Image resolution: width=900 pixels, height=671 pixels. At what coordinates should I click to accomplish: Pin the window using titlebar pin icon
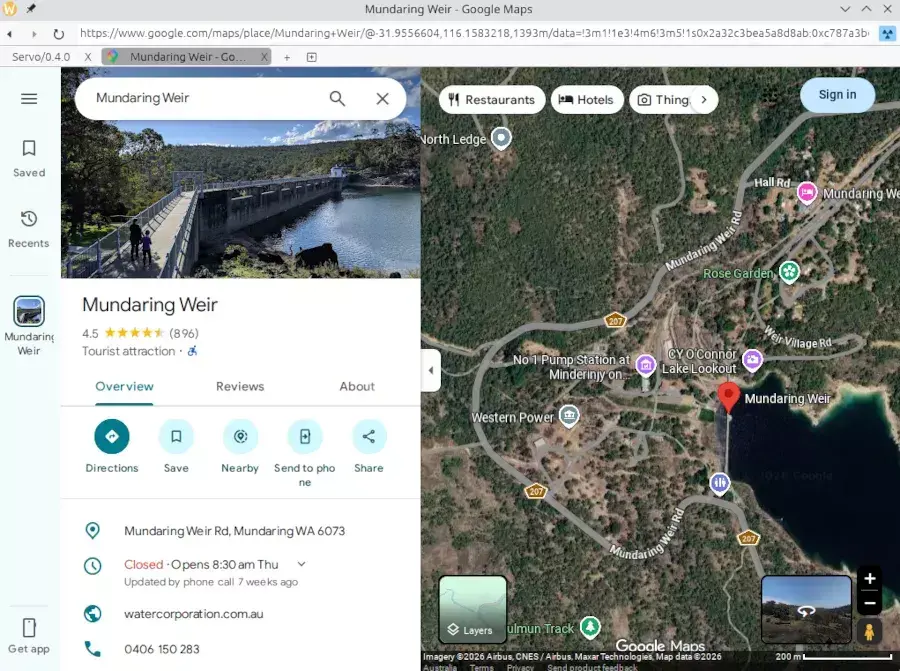tap(31, 9)
